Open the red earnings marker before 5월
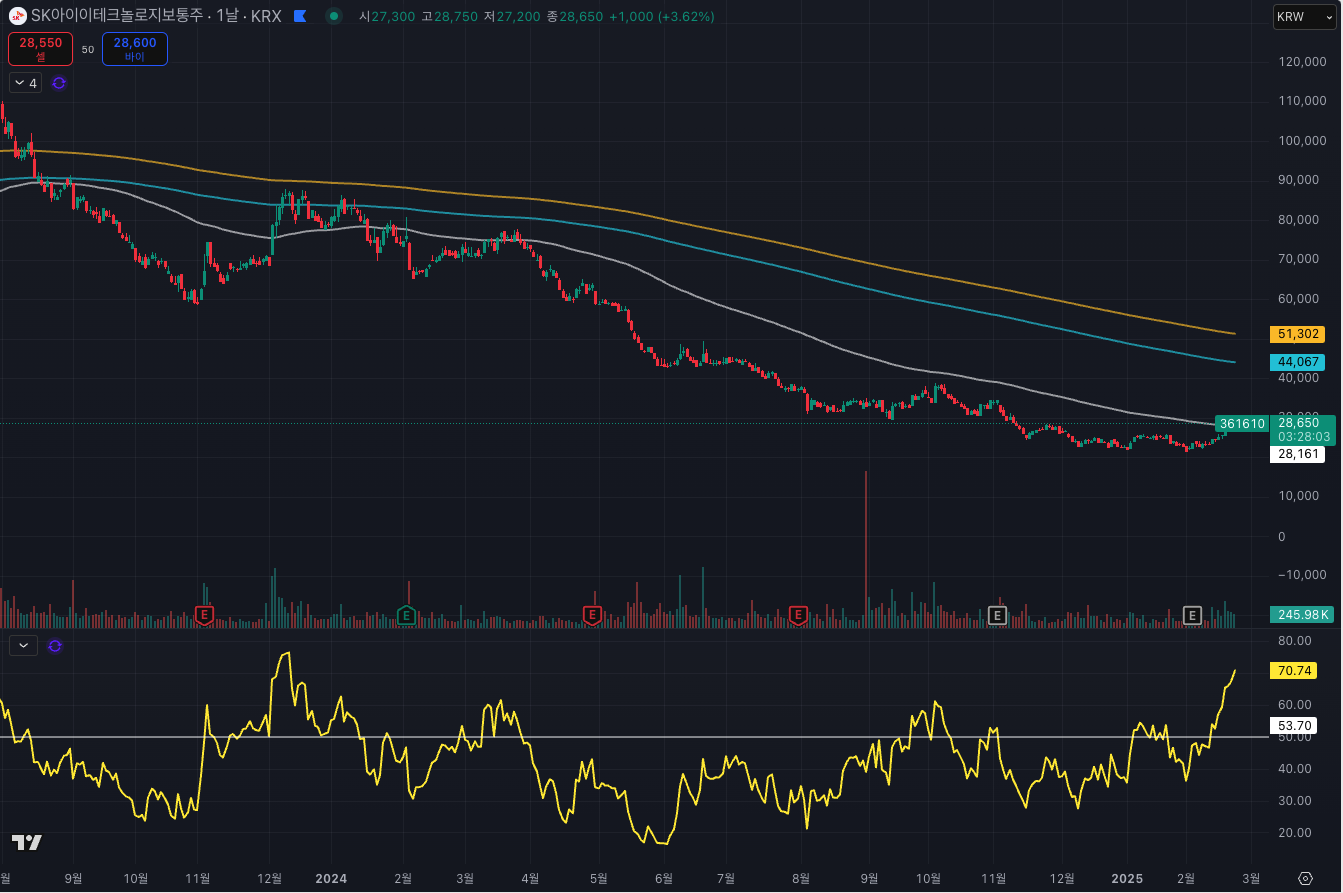The height and width of the screenshot is (893, 1343). tap(592, 614)
